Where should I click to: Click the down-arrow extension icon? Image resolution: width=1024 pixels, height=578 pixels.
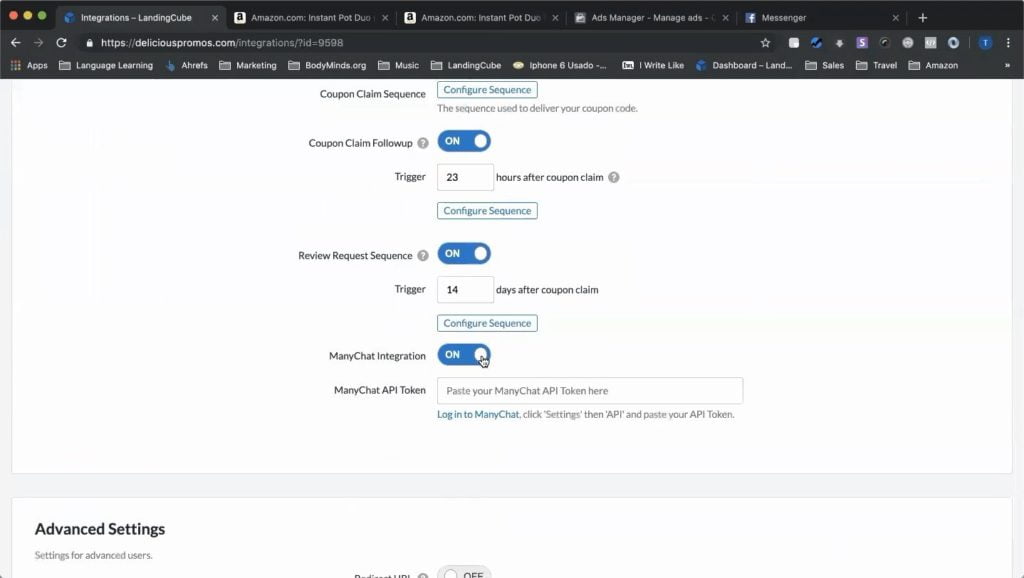tap(839, 42)
